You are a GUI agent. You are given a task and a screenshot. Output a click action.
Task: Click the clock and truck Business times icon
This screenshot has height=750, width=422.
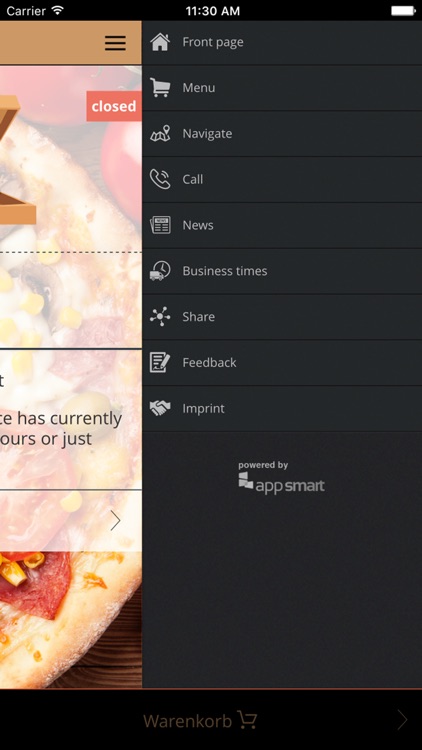tap(160, 271)
